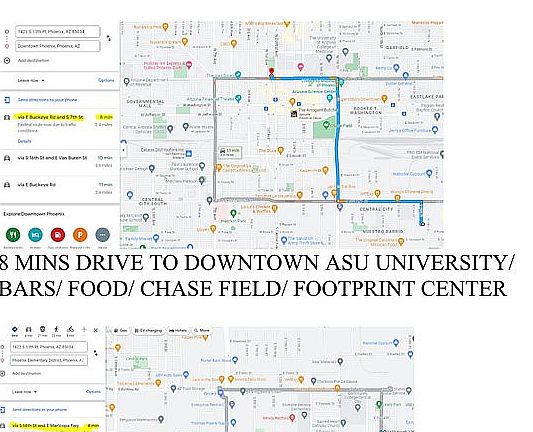Select the EV charging filter chip
This screenshot has width=533, height=432.
[x=148, y=330]
